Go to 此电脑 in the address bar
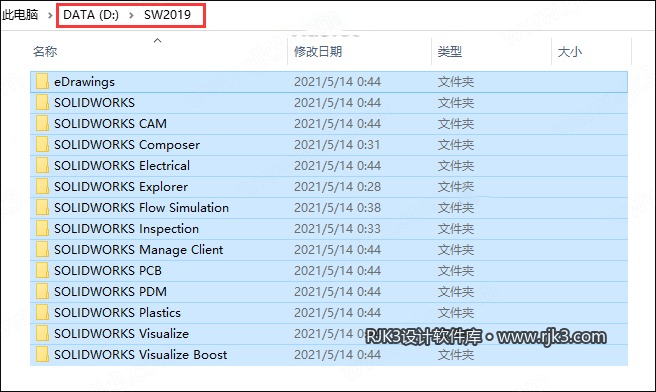656x392 pixels. point(20,15)
